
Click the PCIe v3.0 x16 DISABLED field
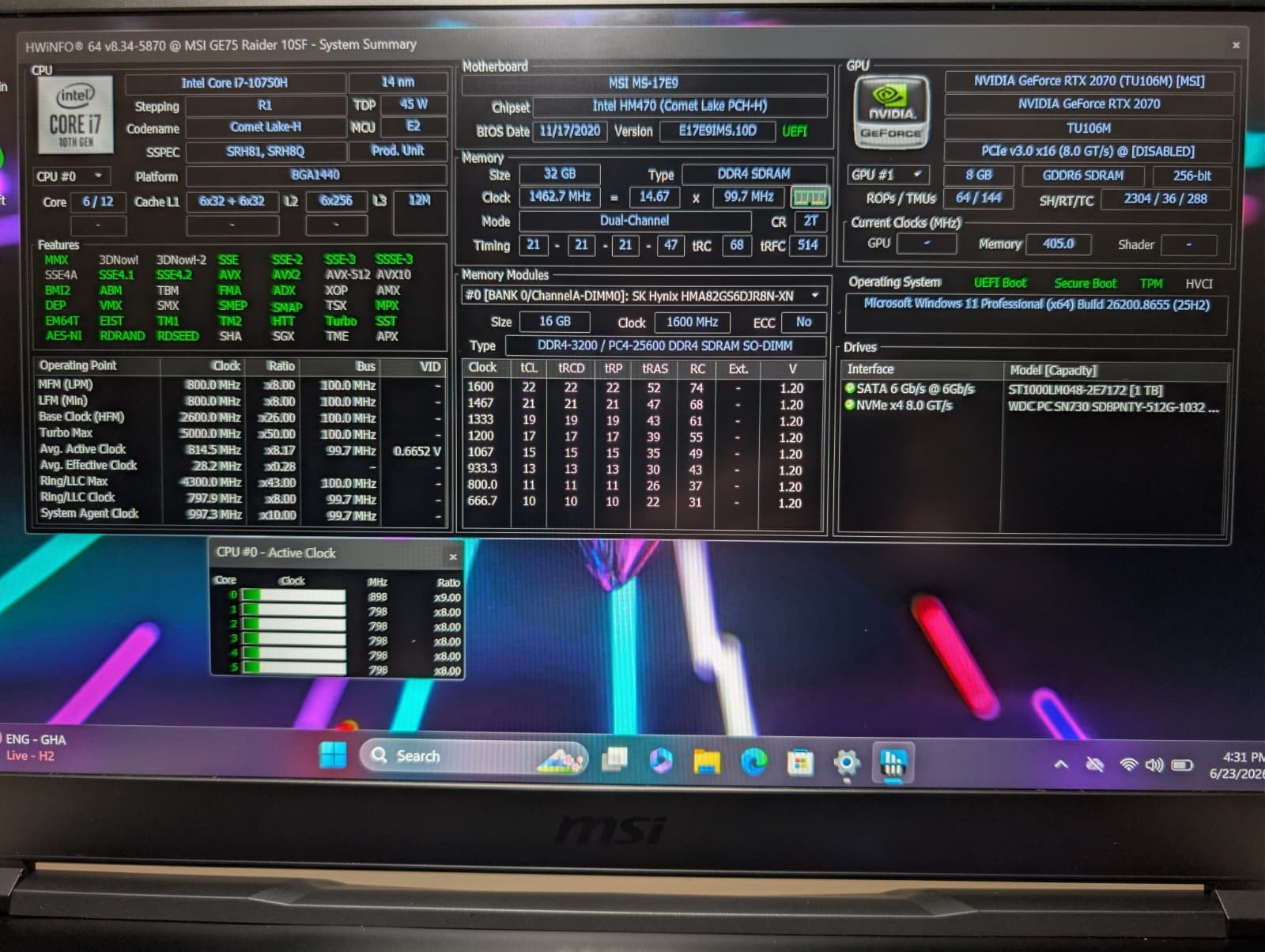1089,151
